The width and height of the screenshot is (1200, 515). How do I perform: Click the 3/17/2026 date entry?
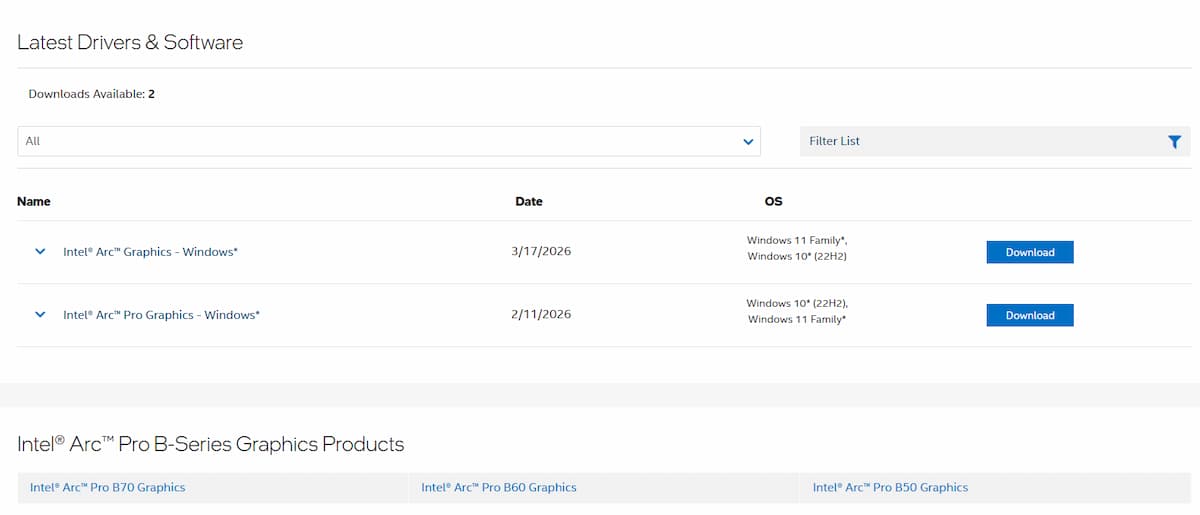pyautogui.click(x=540, y=252)
